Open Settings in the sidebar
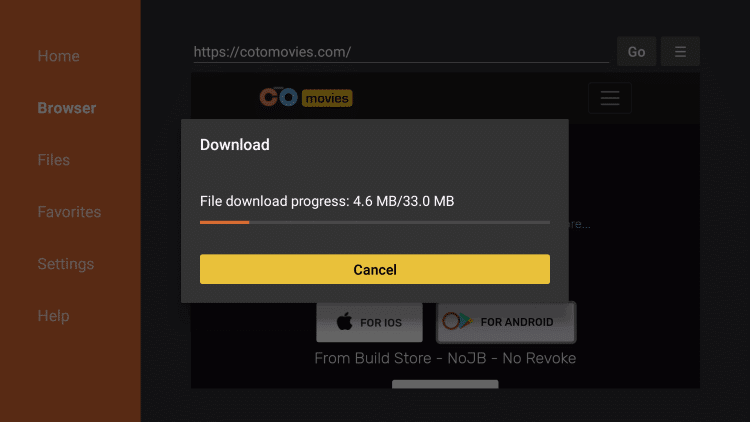 (x=66, y=264)
